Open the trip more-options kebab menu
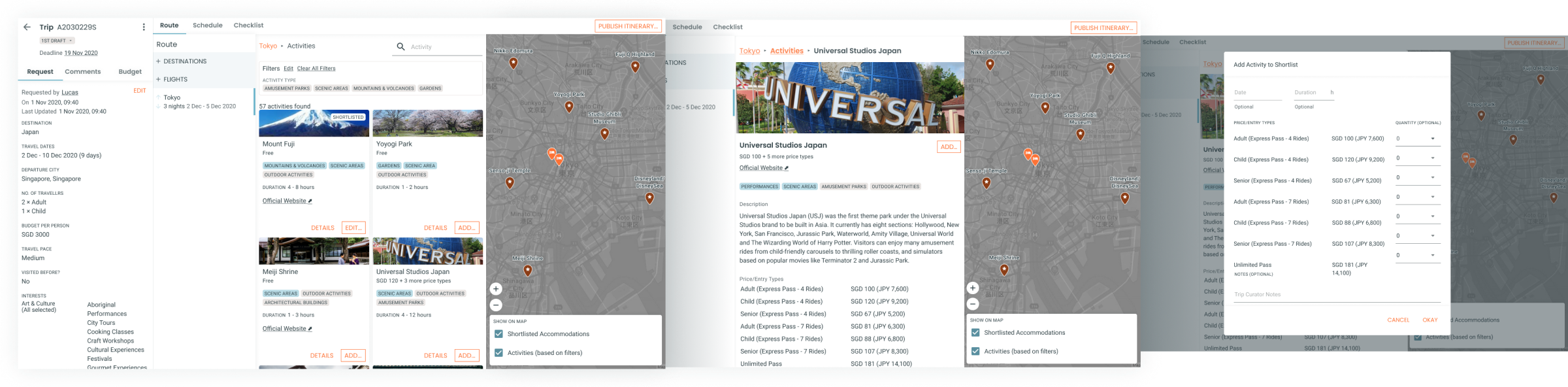This screenshot has width=1568, height=387. (x=144, y=27)
